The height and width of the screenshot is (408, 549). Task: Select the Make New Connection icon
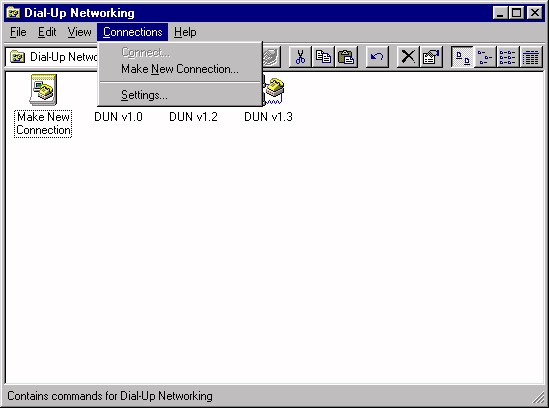tap(43, 90)
